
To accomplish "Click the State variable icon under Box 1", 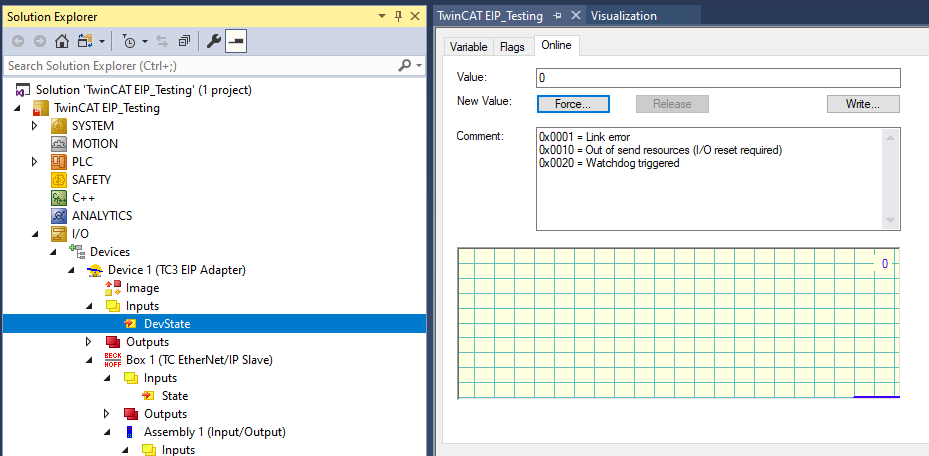I will (148, 396).
